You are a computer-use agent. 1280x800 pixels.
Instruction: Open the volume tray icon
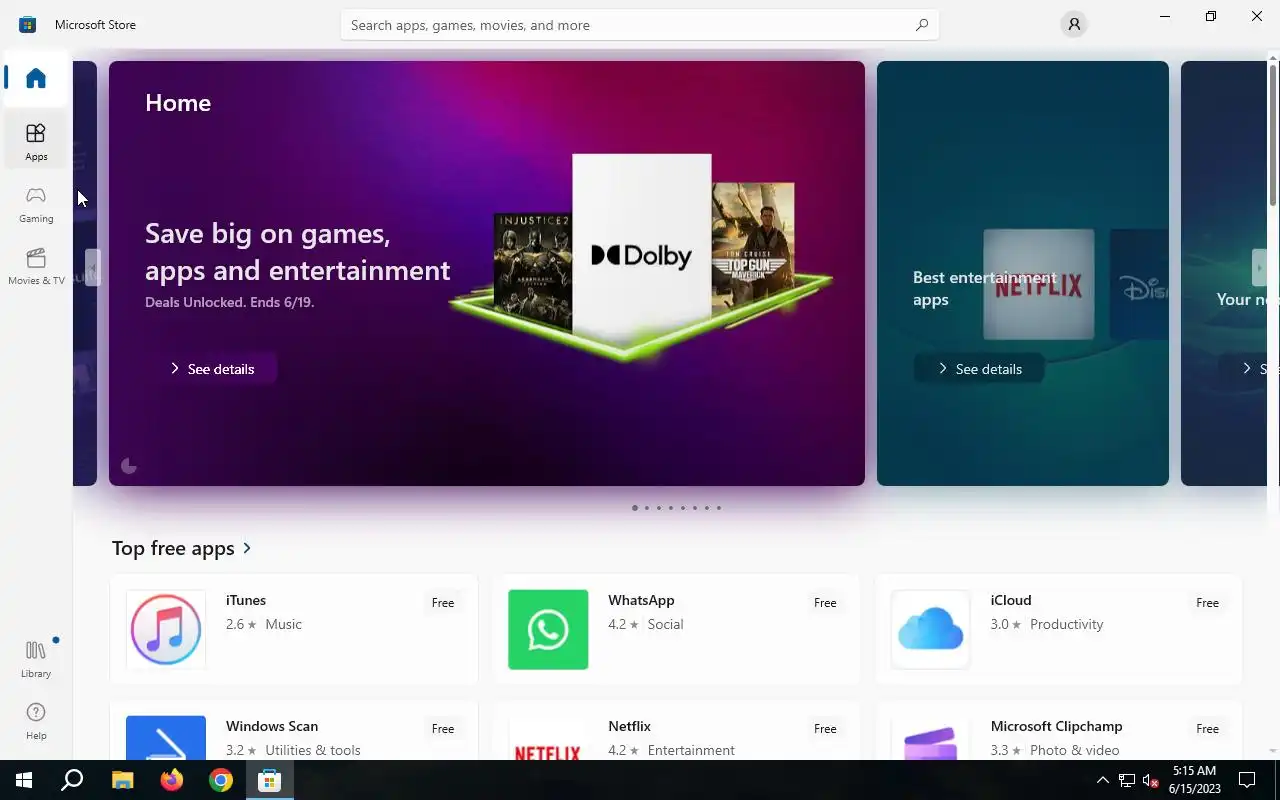1151,780
